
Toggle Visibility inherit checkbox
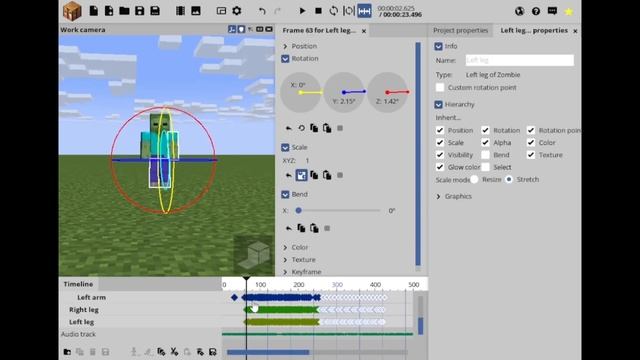pos(440,155)
